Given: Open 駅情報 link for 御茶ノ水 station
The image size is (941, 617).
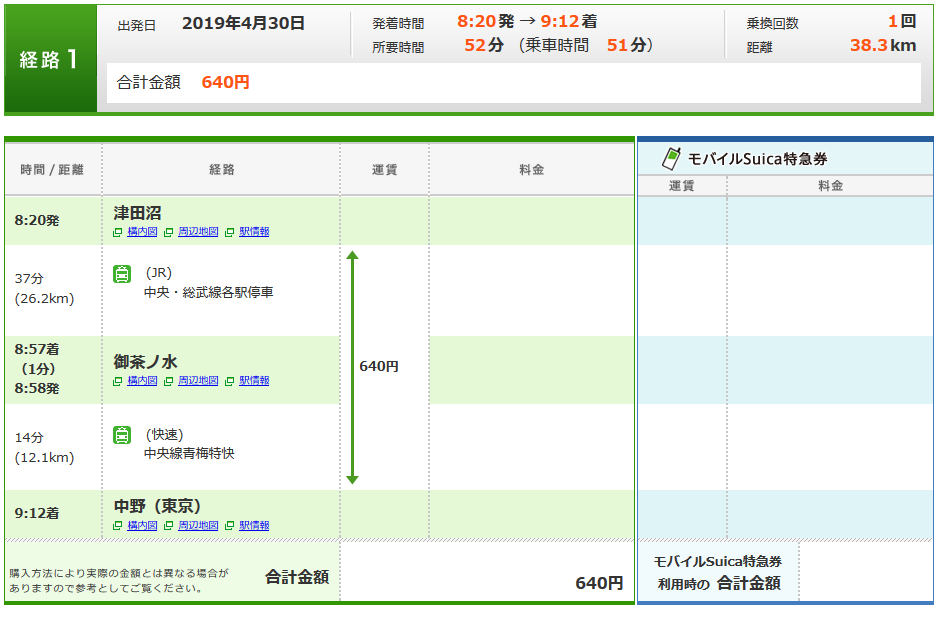Looking at the screenshot, I should click(254, 381).
